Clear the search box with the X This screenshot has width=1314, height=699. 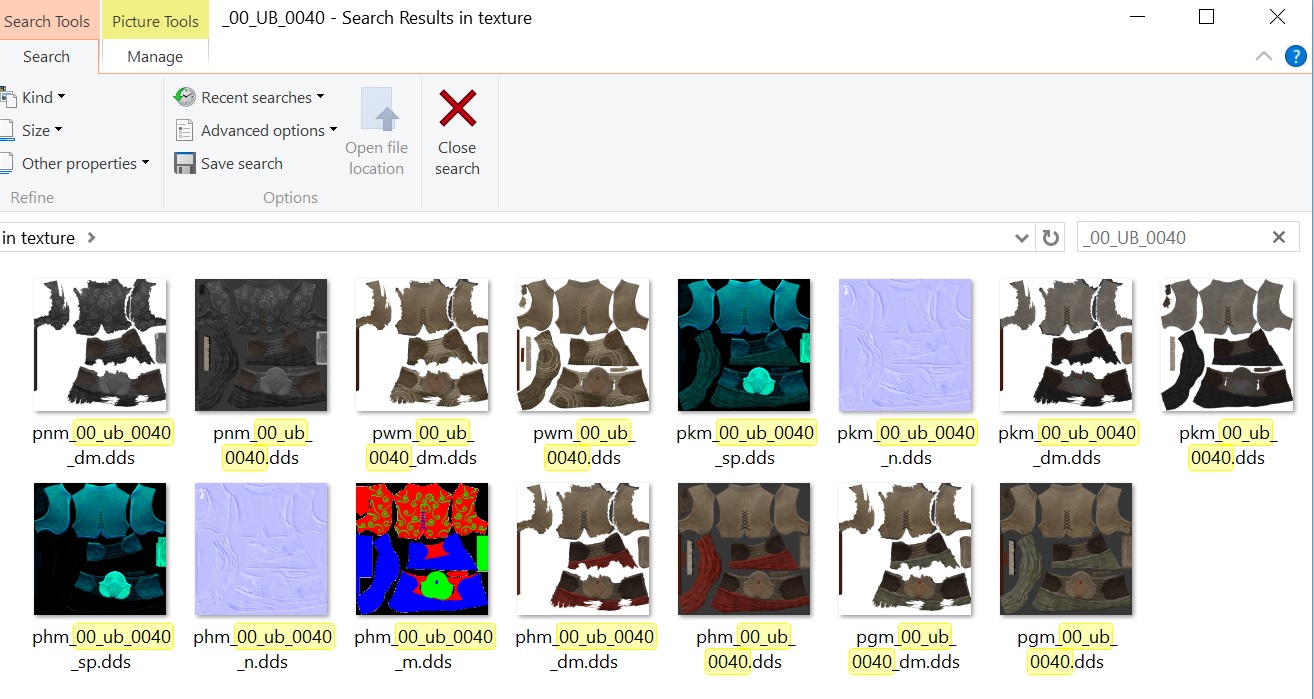point(1278,238)
